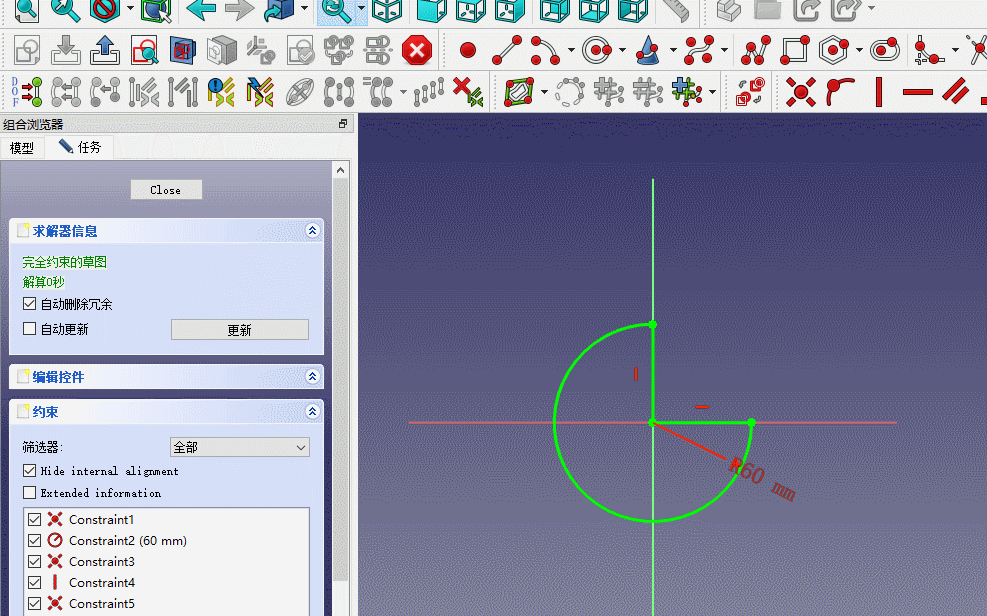Apply the vertical constraint tool
This screenshot has height=616, width=987.
(x=879, y=93)
